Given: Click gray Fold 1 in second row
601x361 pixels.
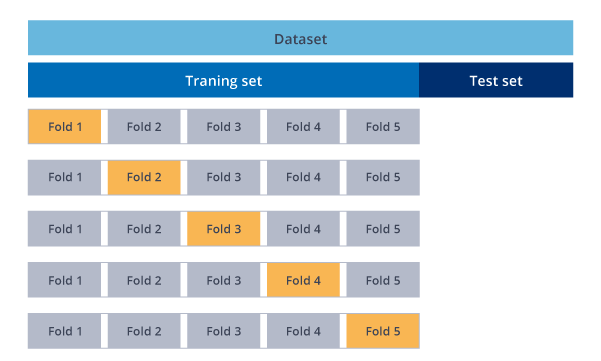Looking at the screenshot, I should tap(64, 177).
